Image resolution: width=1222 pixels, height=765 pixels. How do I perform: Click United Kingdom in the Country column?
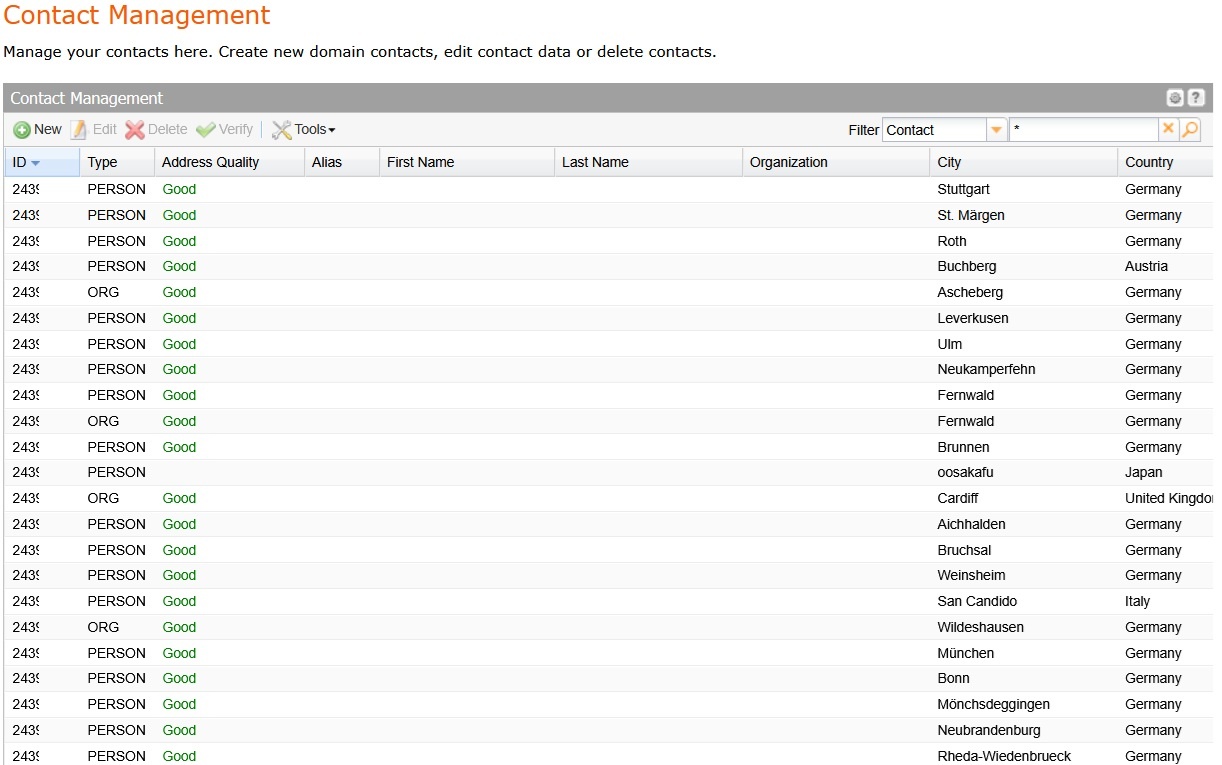1169,498
